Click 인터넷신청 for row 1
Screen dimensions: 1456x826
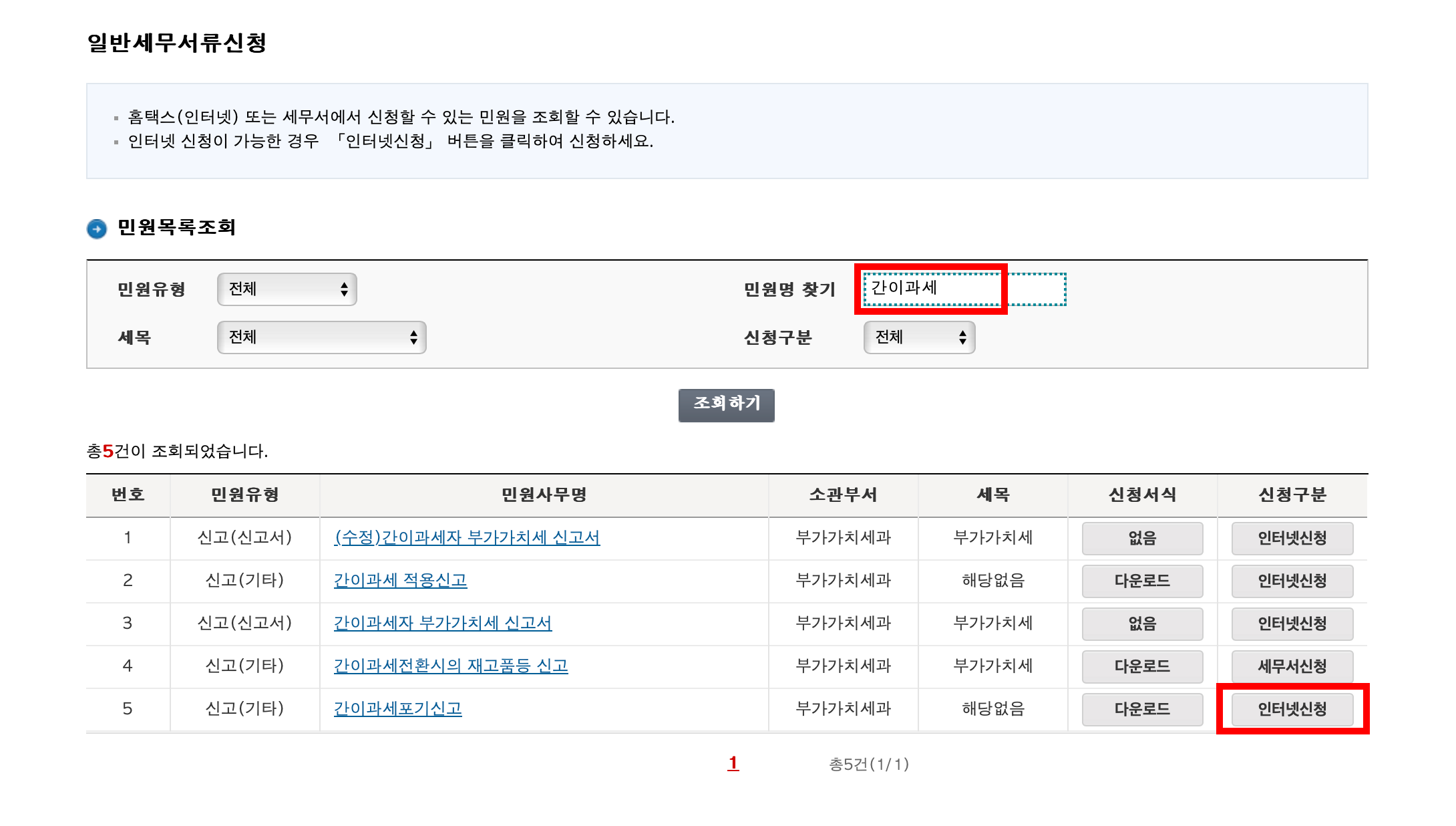click(x=1292, y=539)
